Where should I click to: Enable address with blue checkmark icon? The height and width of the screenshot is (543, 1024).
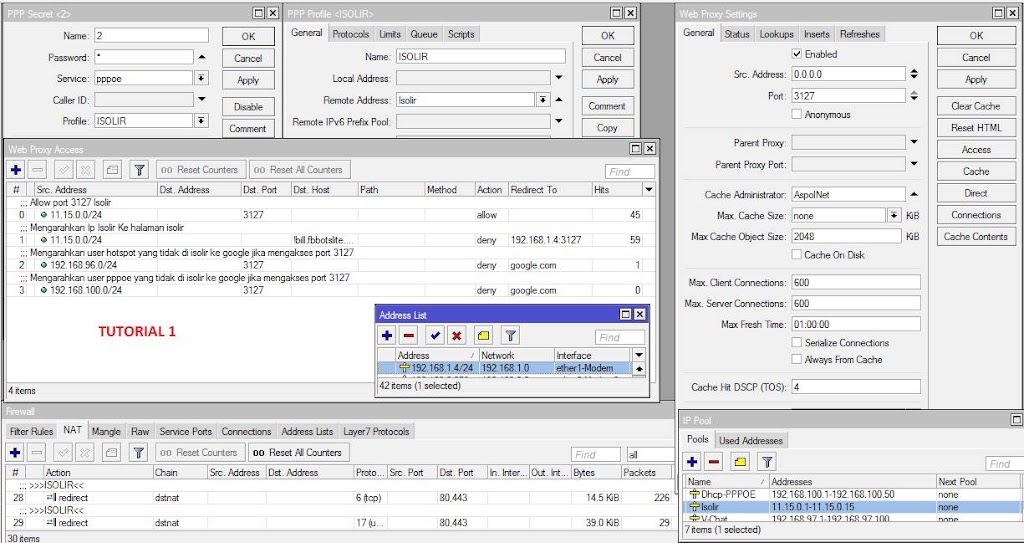[x=436, y=336]
